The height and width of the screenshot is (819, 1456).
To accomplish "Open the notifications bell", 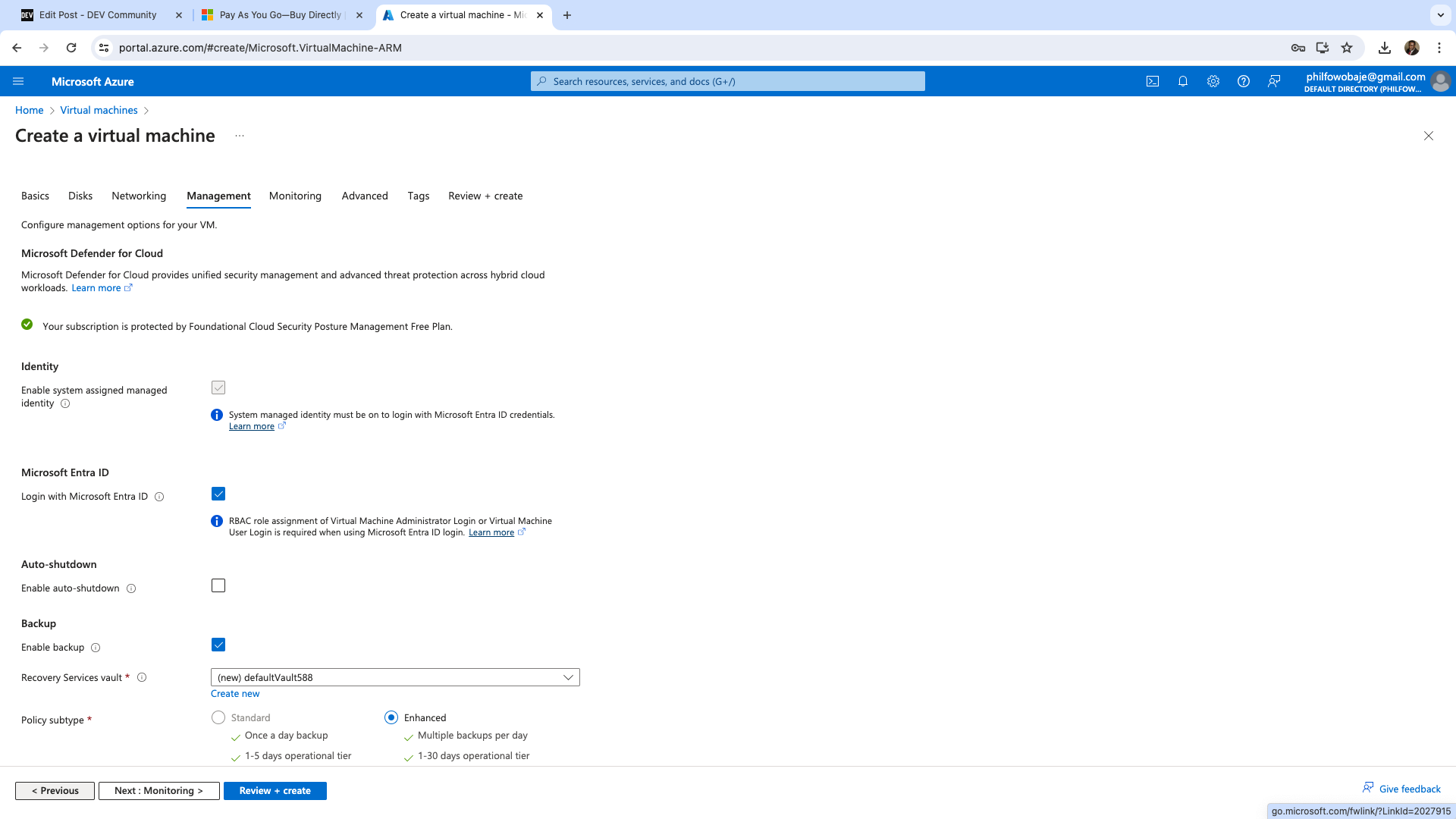I will 1183,81.
